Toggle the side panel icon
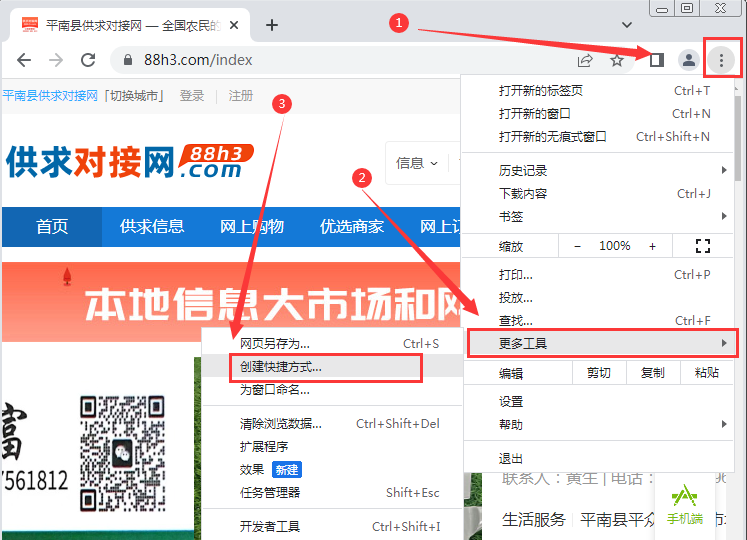The width and height of the screenshot is (747, 540). point(656,60)
